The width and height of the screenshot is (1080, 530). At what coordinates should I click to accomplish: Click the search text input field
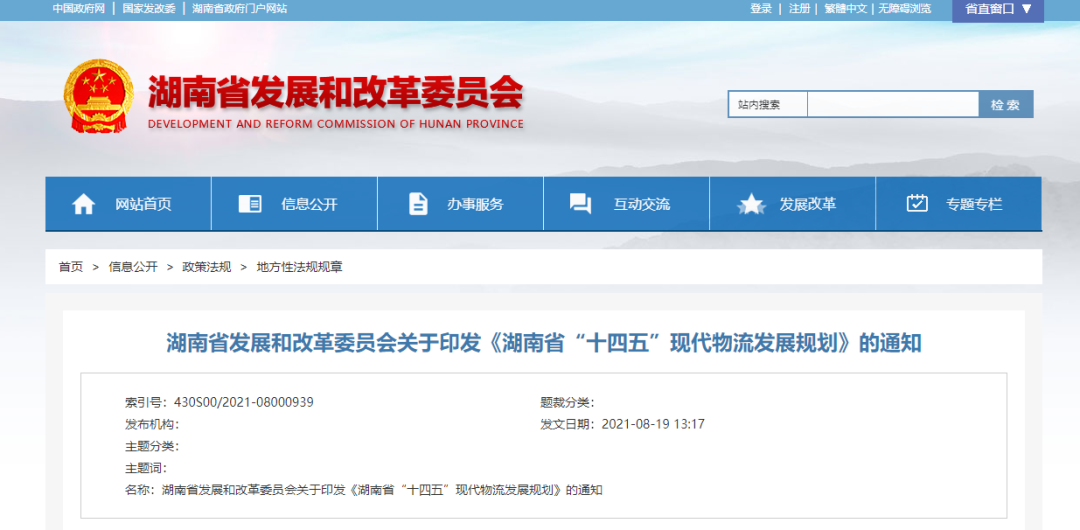point(892,105)
